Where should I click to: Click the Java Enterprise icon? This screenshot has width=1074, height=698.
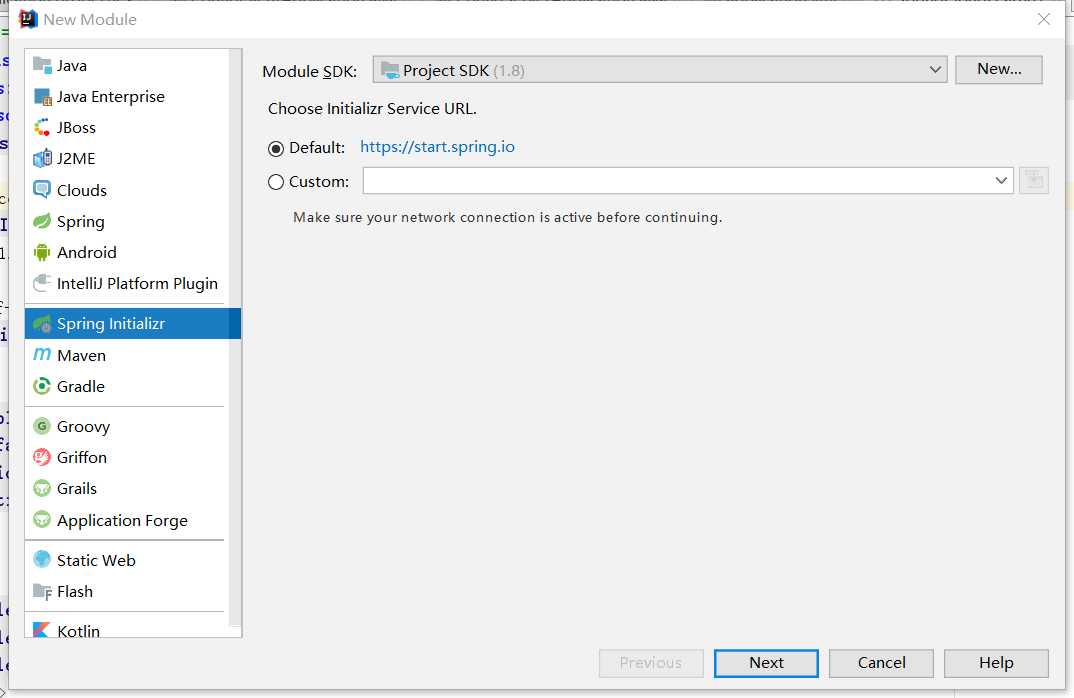pyautogui.click(x=42, y=97)
